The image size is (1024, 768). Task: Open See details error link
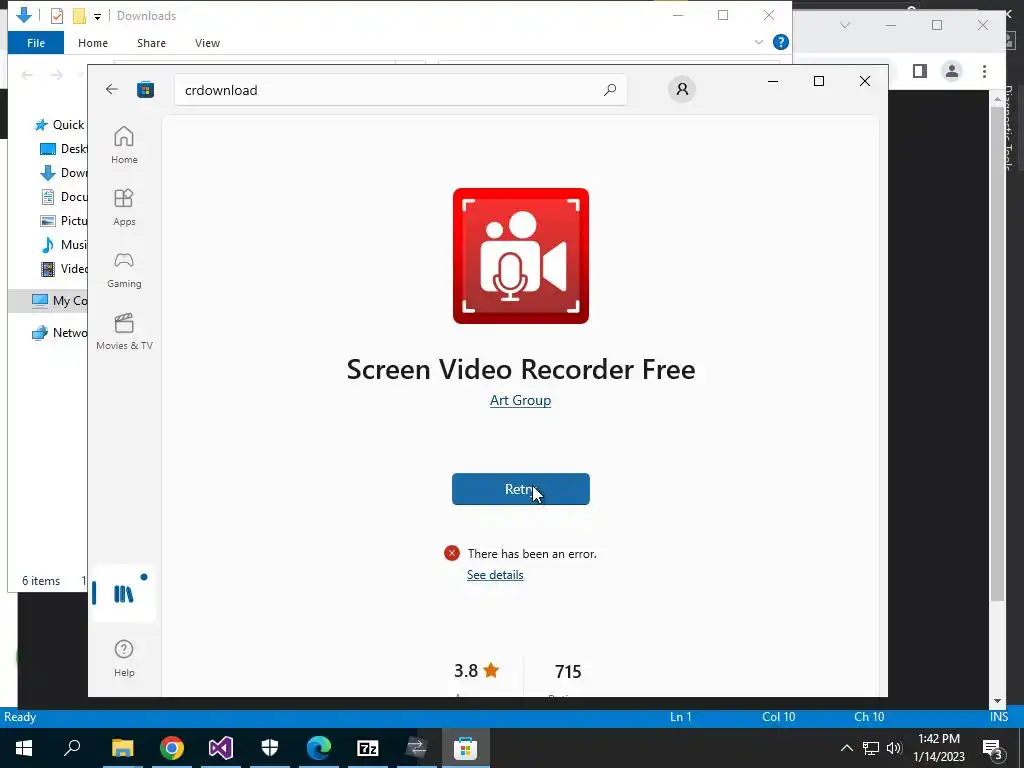(x=495, y=575)
